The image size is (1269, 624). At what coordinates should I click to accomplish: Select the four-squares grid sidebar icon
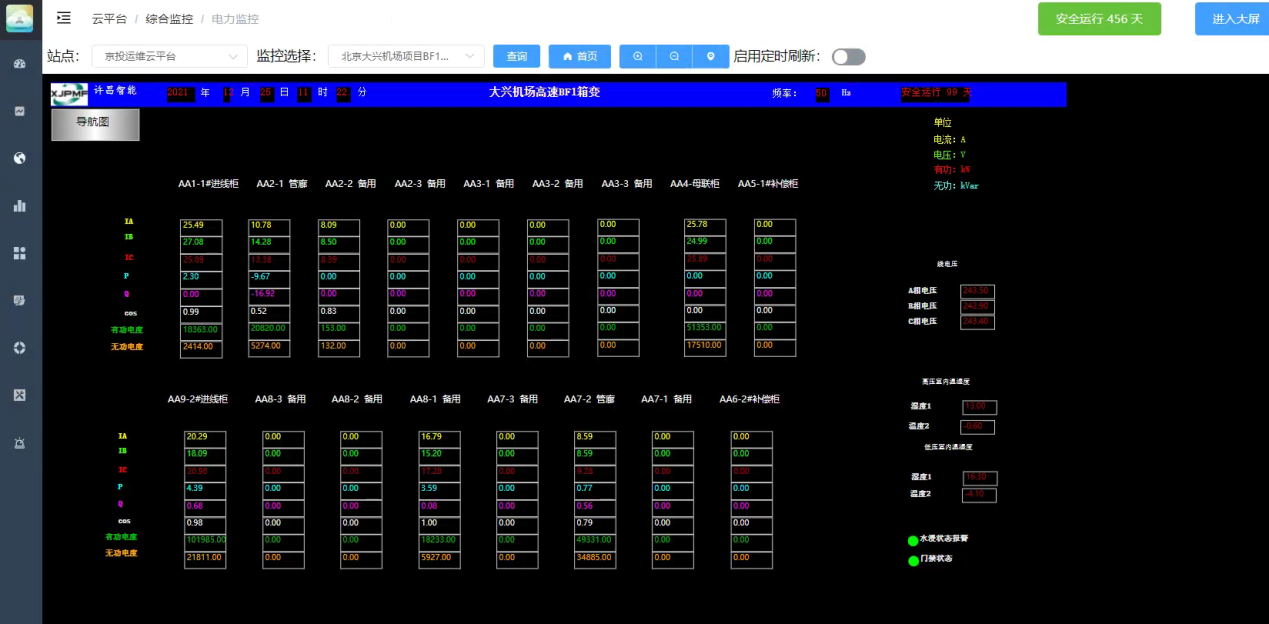(x=19, y=253)
